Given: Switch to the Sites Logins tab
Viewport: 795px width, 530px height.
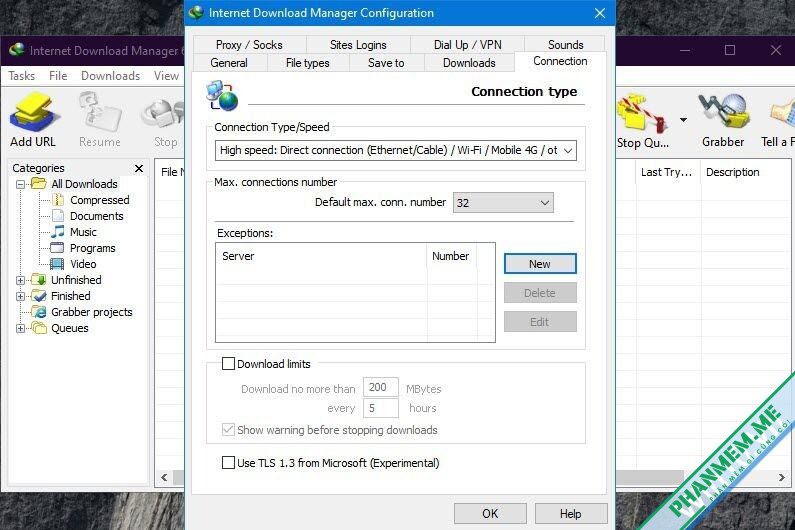Looking at the screenshot, I should point(358,45).
